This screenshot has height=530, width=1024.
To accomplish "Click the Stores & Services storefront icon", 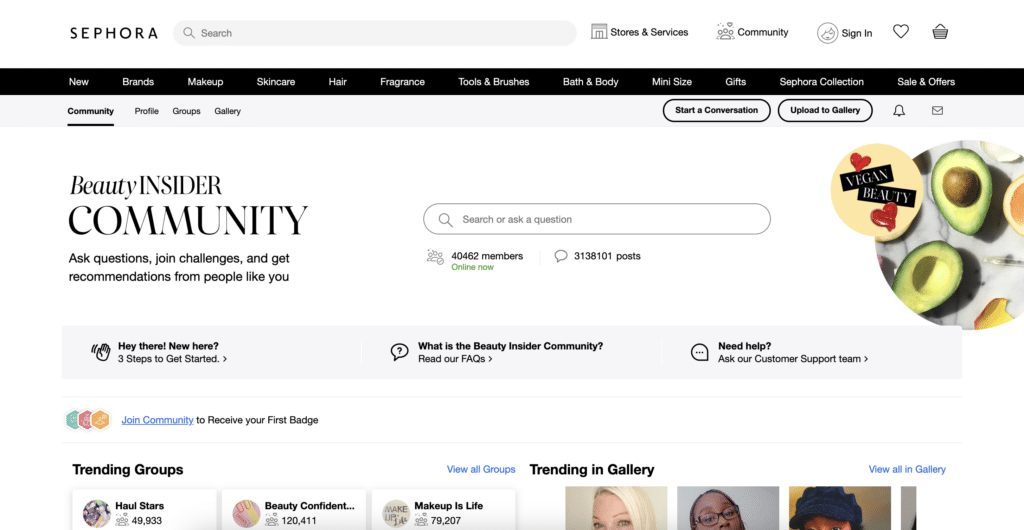I will click(599, 31).
